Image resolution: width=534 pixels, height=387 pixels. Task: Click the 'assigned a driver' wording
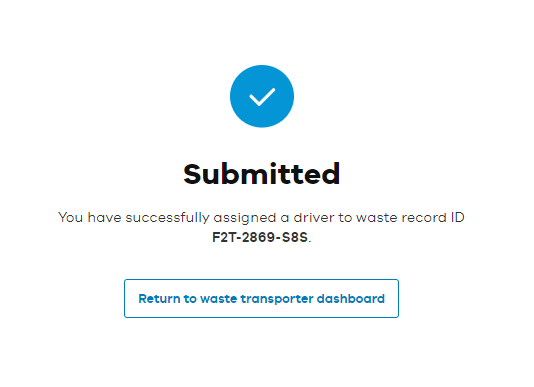tap(274, 217)
